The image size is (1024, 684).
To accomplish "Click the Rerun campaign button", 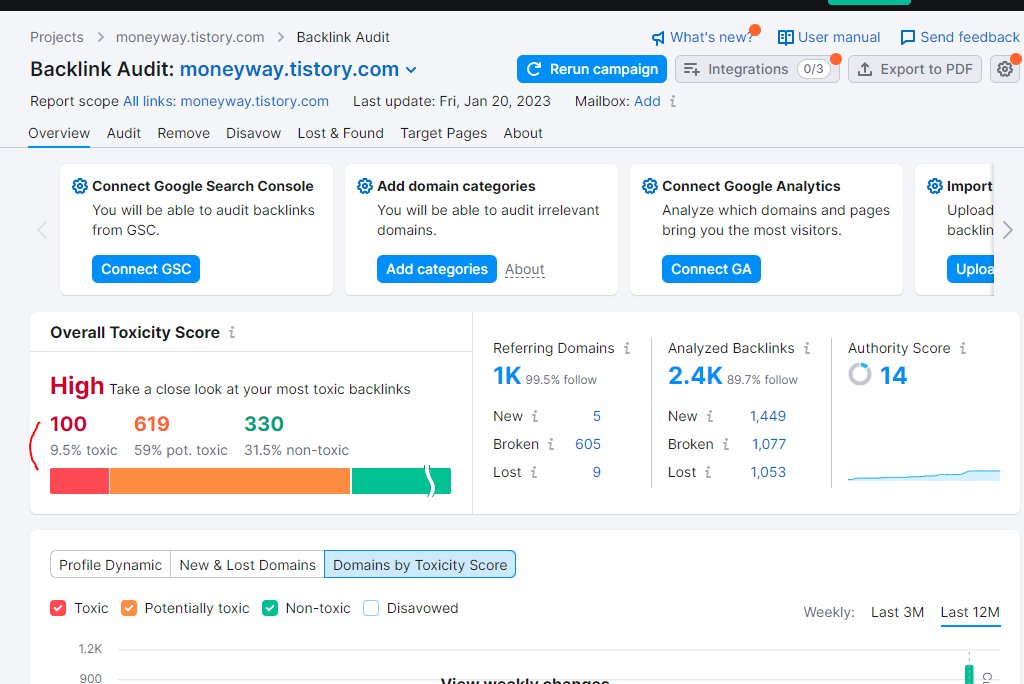I will click(x=592, y=69).
